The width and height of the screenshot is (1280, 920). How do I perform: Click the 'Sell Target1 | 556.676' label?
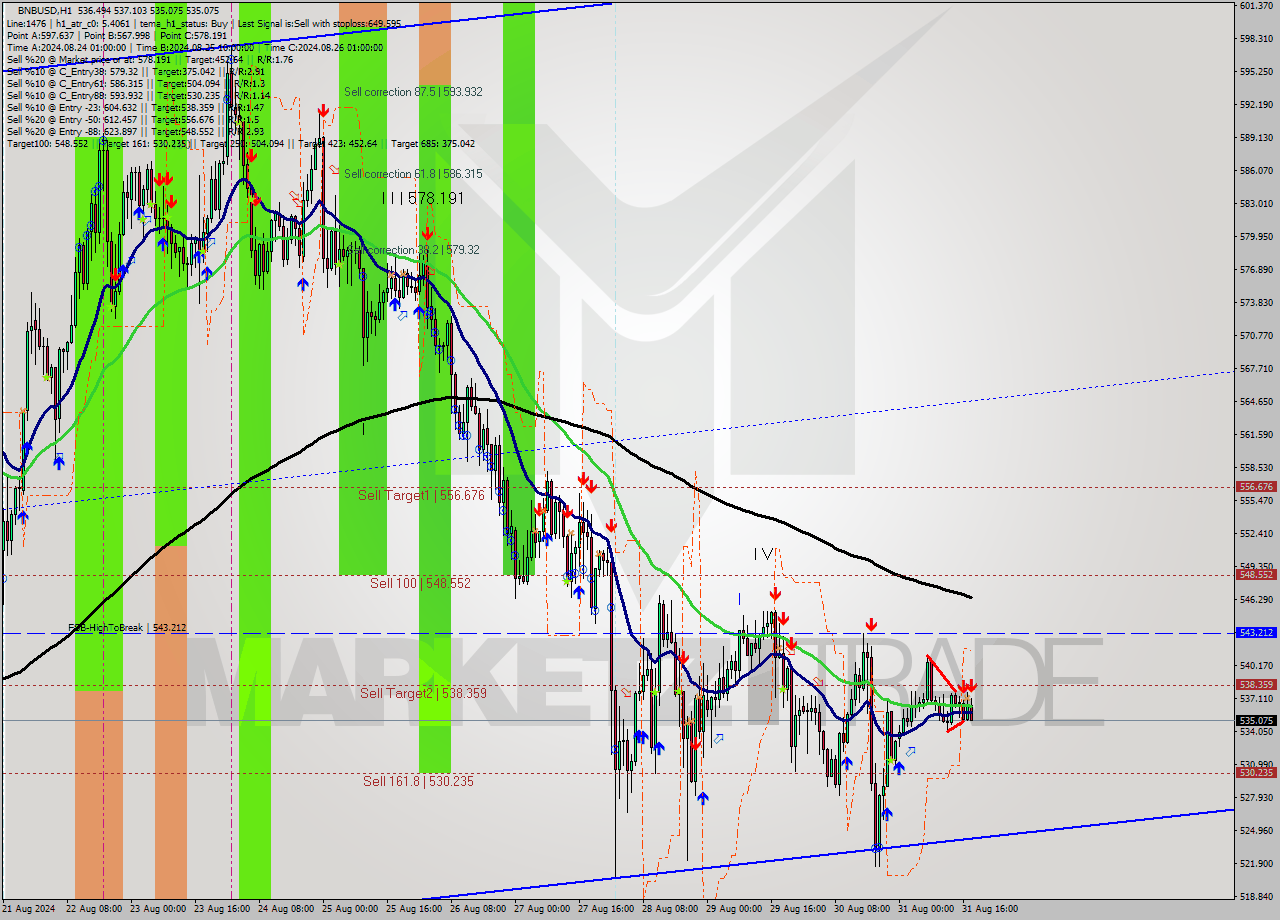click(421, 495)
